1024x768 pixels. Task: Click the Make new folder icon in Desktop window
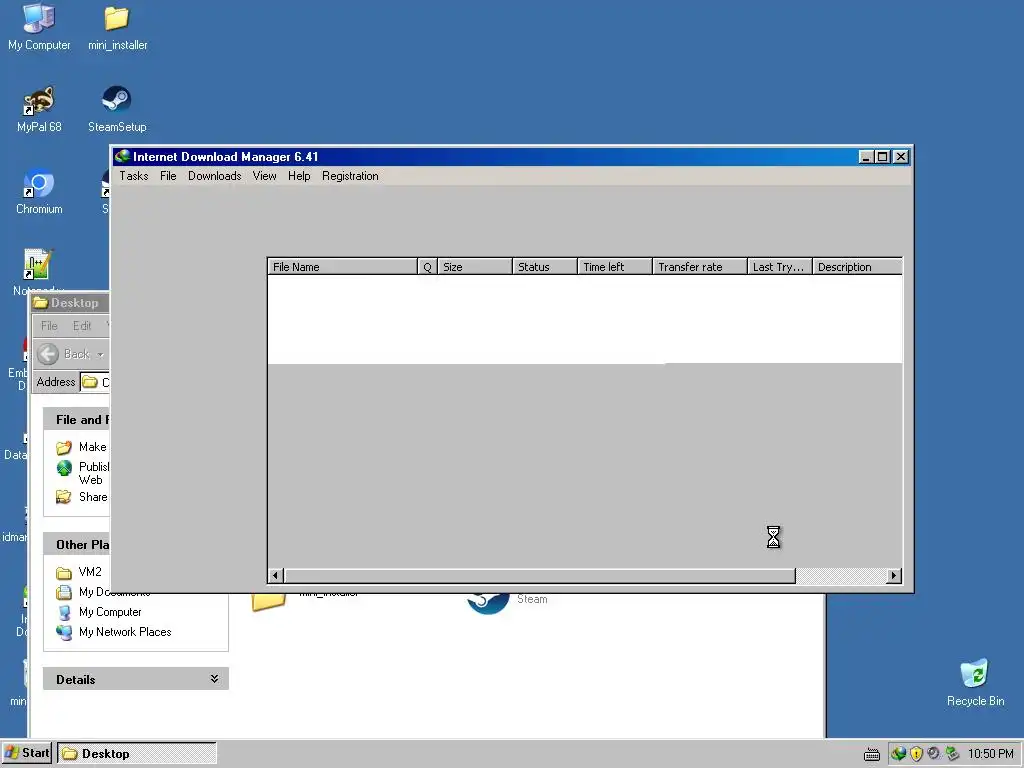click(x=64, y=447)
